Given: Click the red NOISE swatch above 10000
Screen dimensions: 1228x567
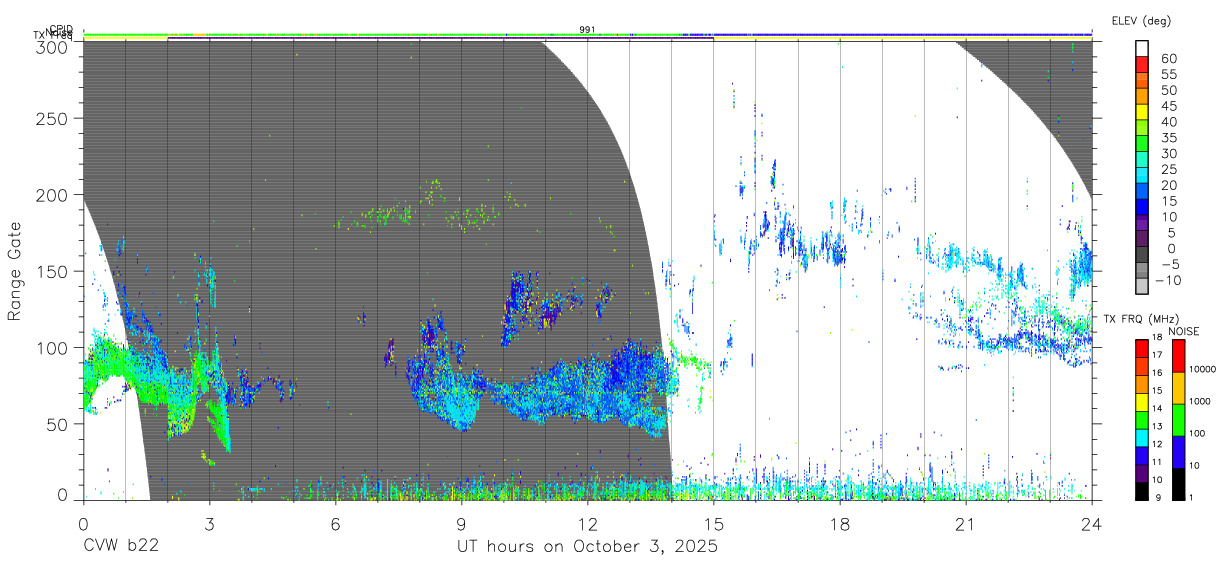Looking at the screenshot, I should [x=1178, y=356].
